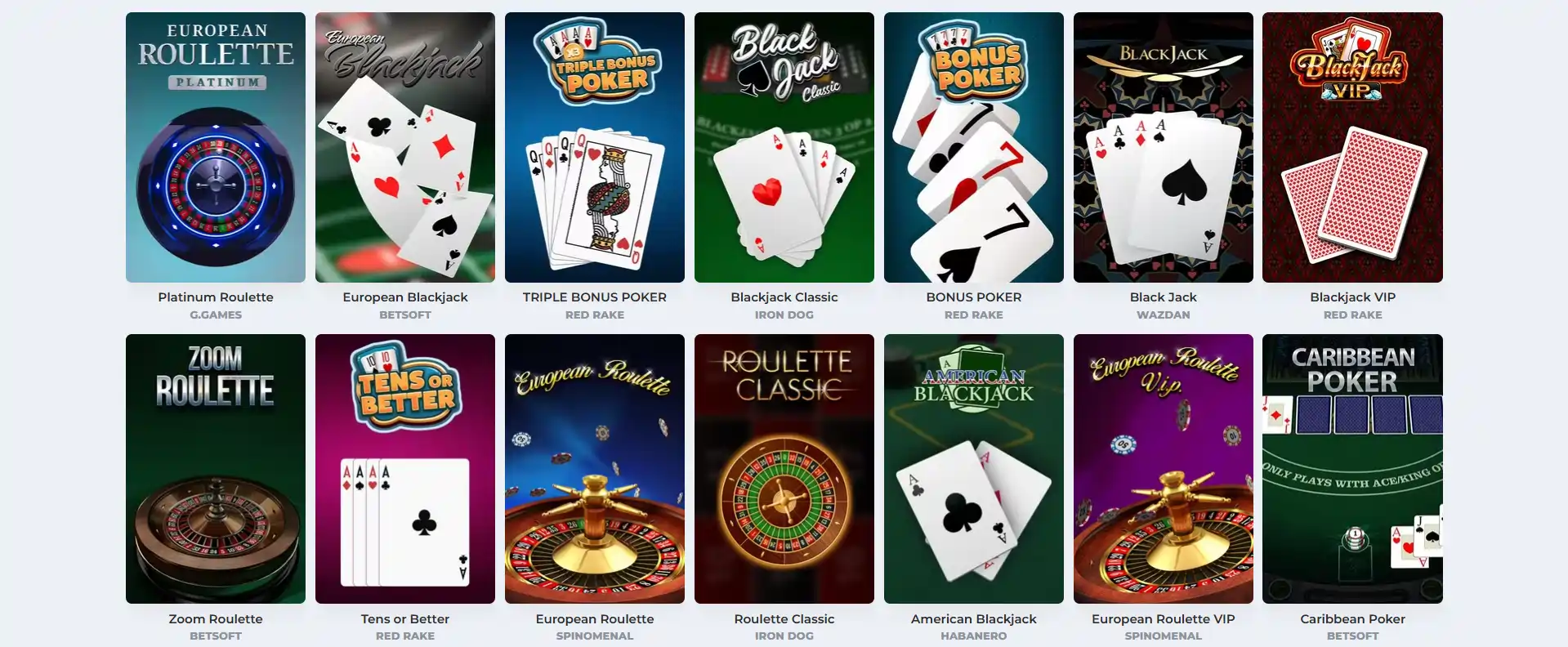1568x647 pixels.
Task: Click the 'WAZDAN' provider label
Action: pos(1164,315)
